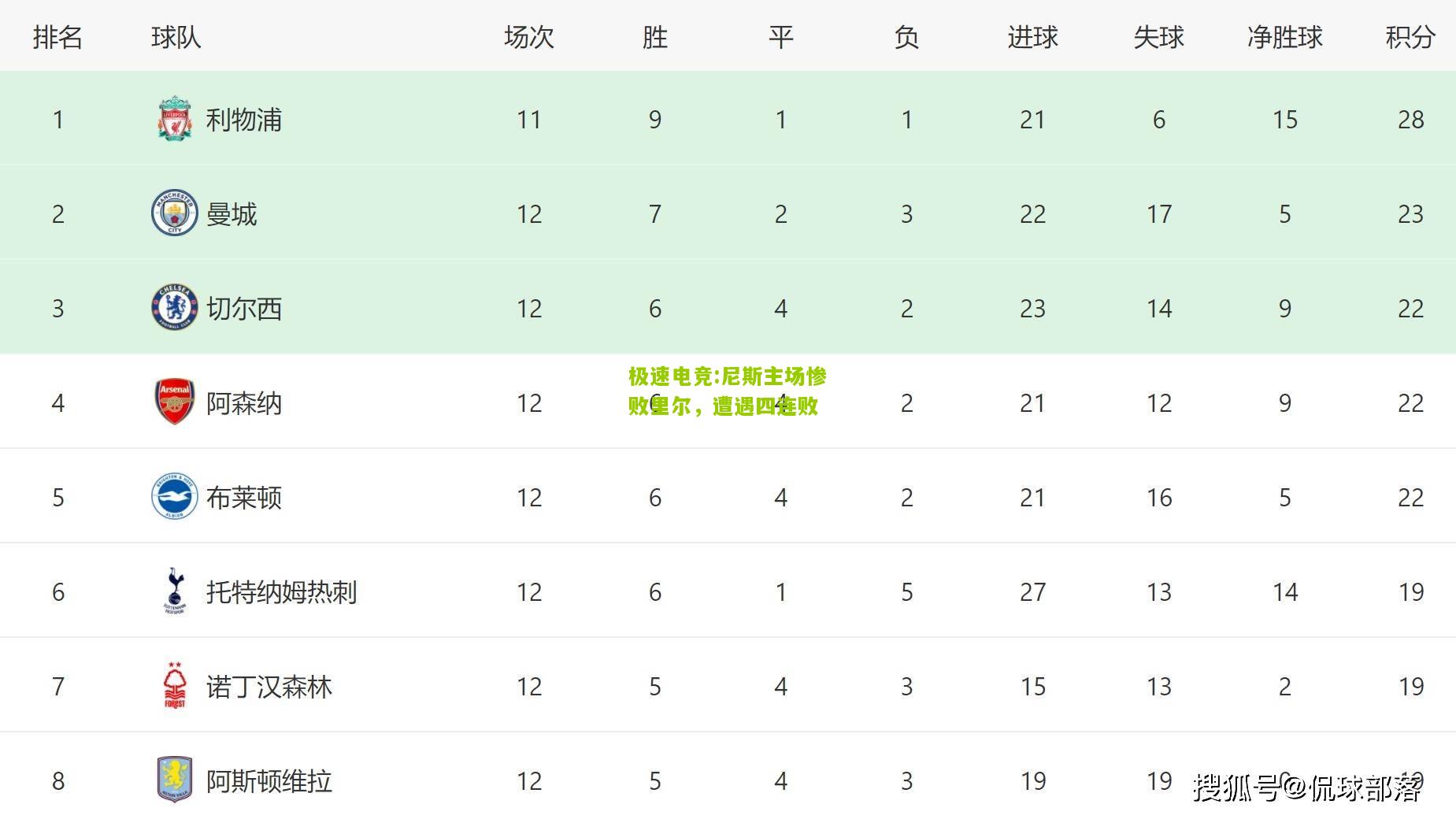
Task: Sort by 净胜球 column header
Action: click(1284, 37)
